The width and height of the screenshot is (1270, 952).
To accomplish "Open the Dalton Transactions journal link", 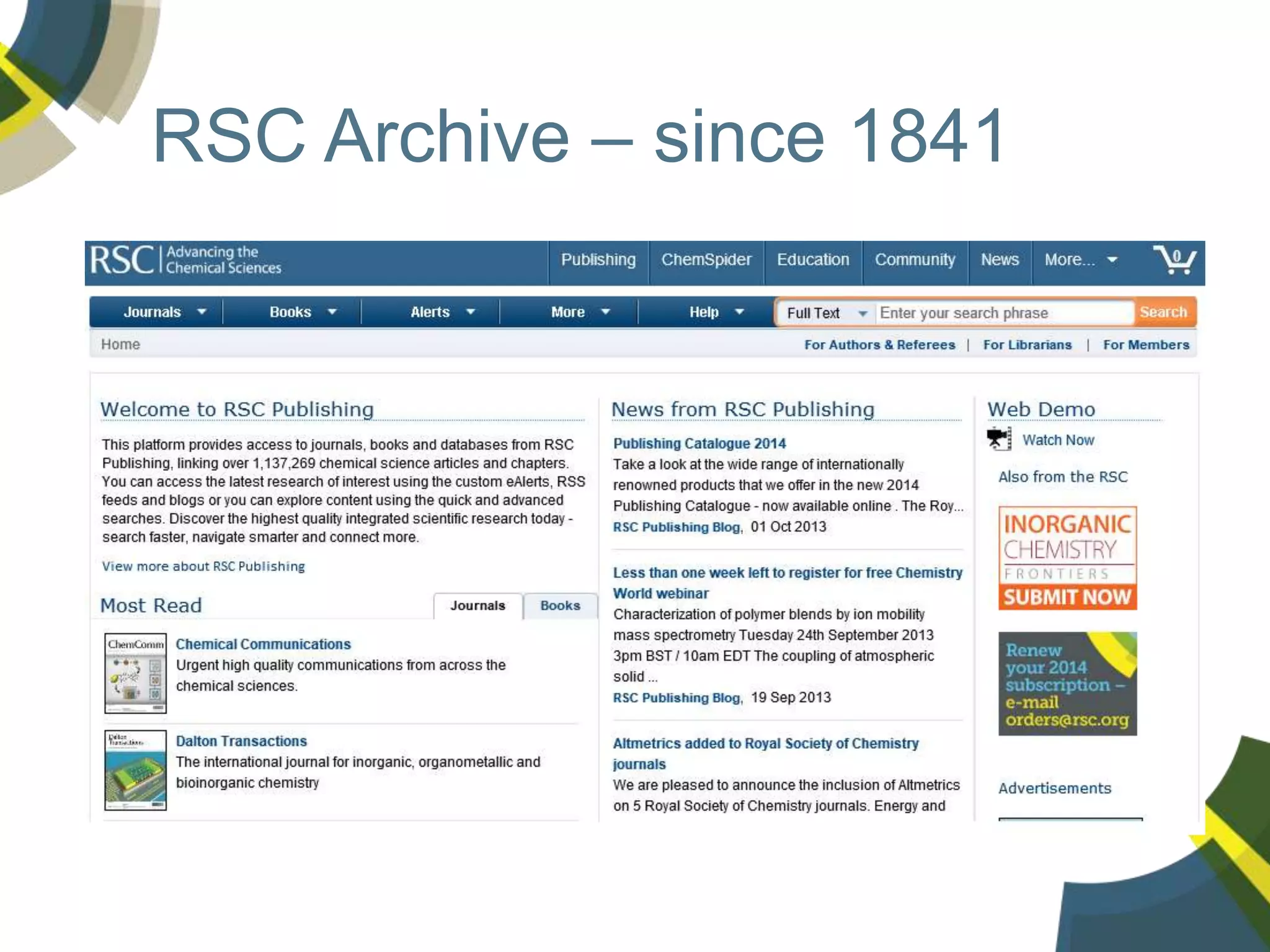I will (x=241, y=741).
